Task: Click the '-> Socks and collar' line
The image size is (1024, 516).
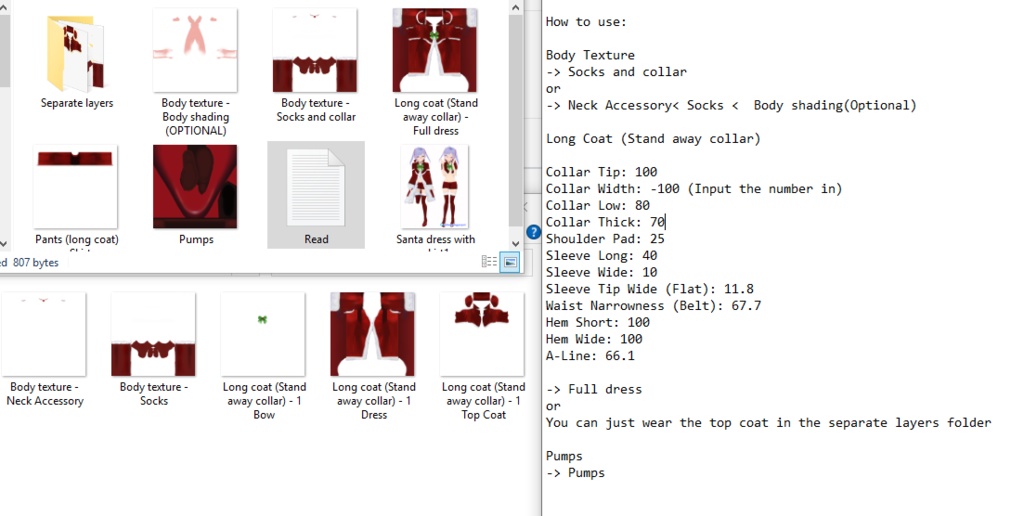Action: tap(616, 72)
